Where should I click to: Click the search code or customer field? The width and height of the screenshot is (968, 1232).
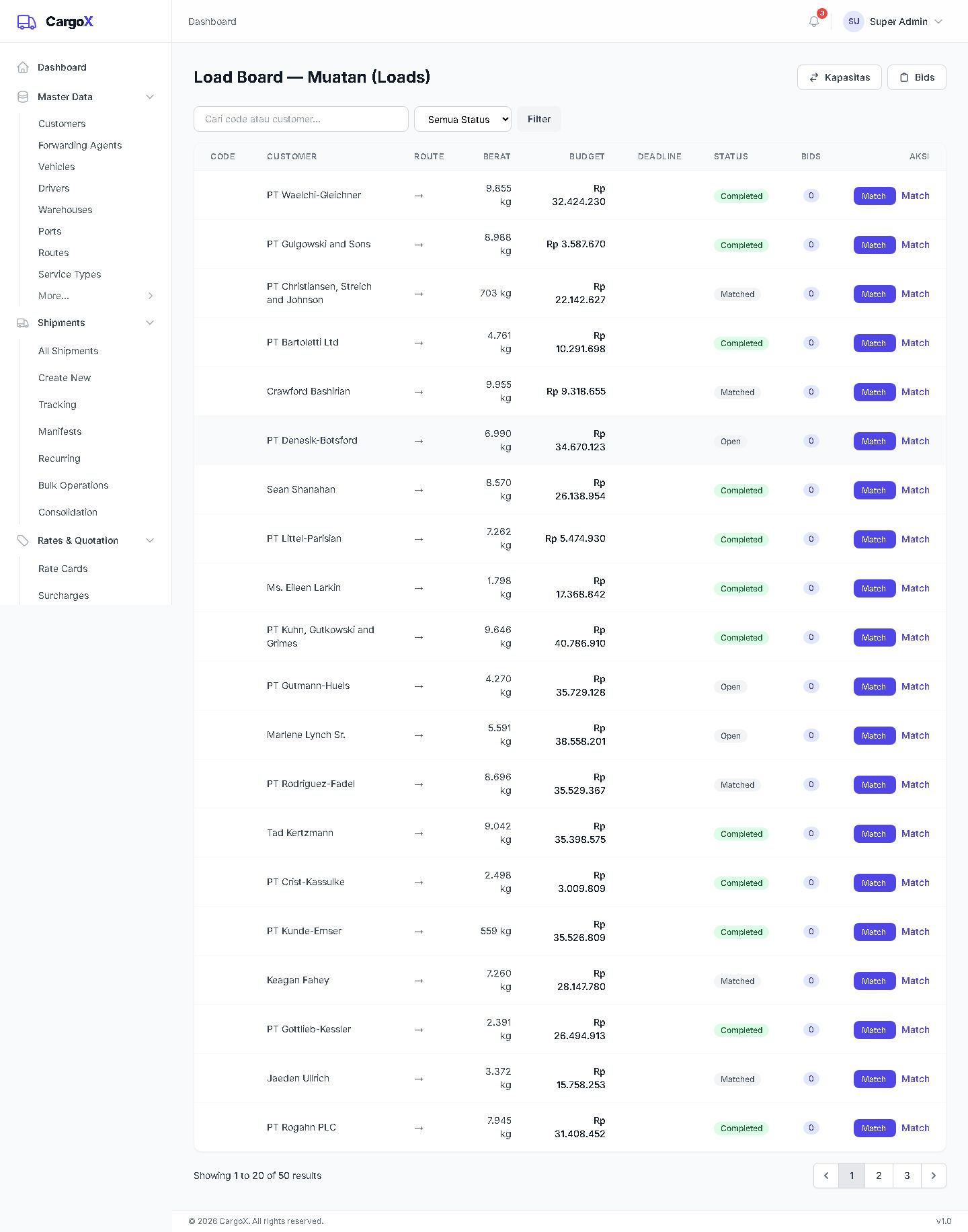point(301,119)
